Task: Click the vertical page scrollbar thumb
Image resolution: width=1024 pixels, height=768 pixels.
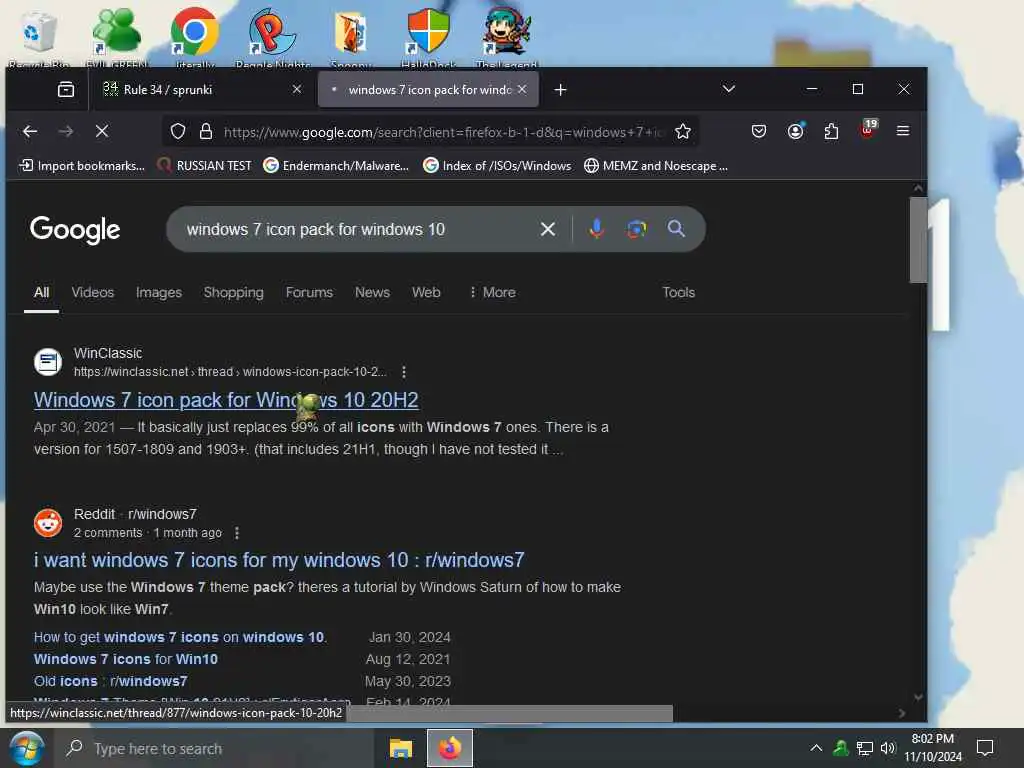Action: click(x=918, y=240)
